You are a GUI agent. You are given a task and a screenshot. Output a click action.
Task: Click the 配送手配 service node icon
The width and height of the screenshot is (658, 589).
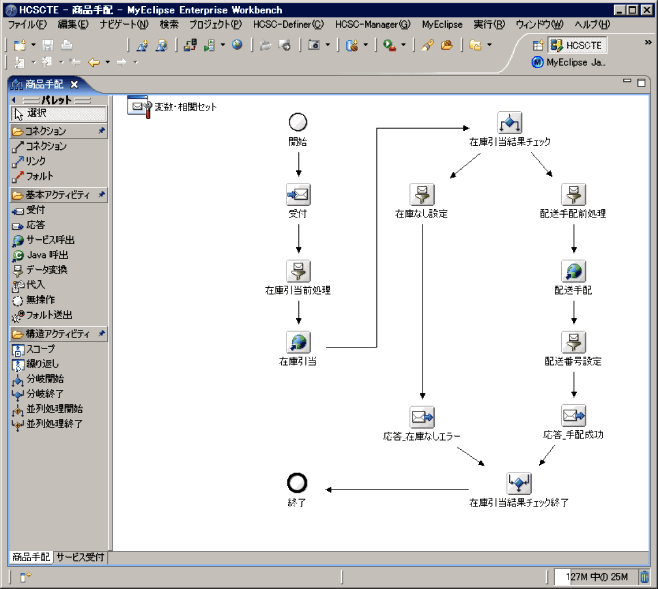573,270
